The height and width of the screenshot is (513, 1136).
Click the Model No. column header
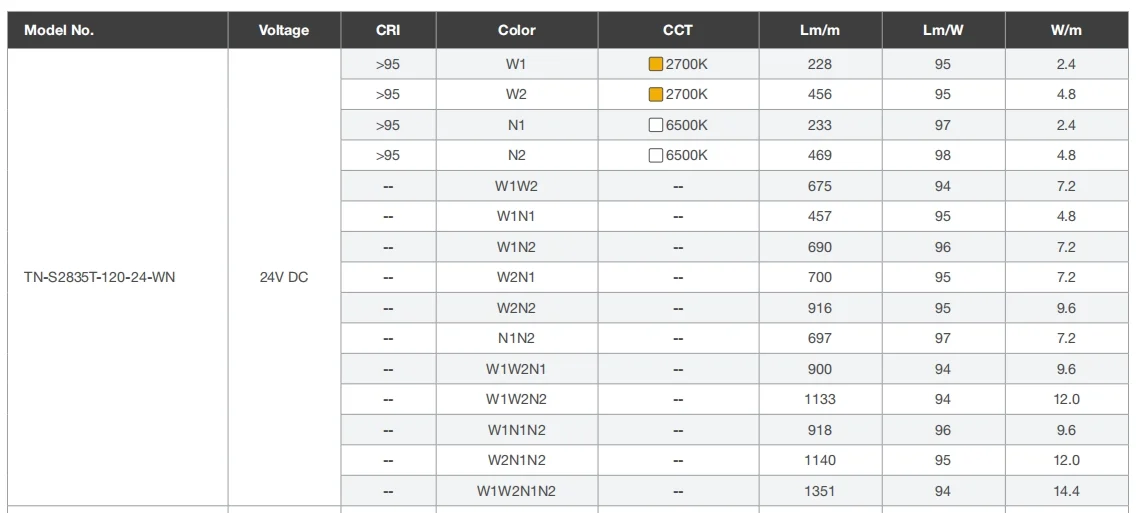pos(59,30)
